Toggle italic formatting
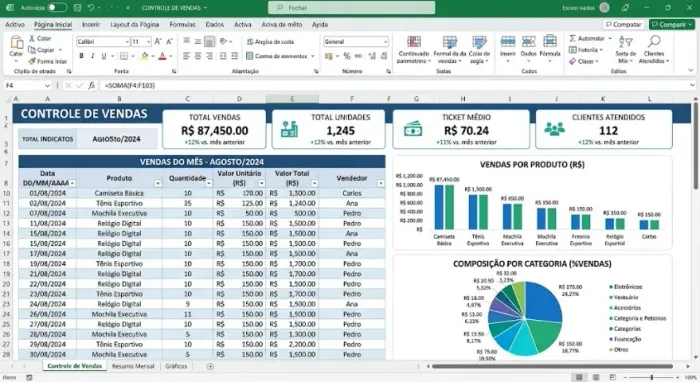Viewport: 700px width, 382px height. [x=92, y=56]
